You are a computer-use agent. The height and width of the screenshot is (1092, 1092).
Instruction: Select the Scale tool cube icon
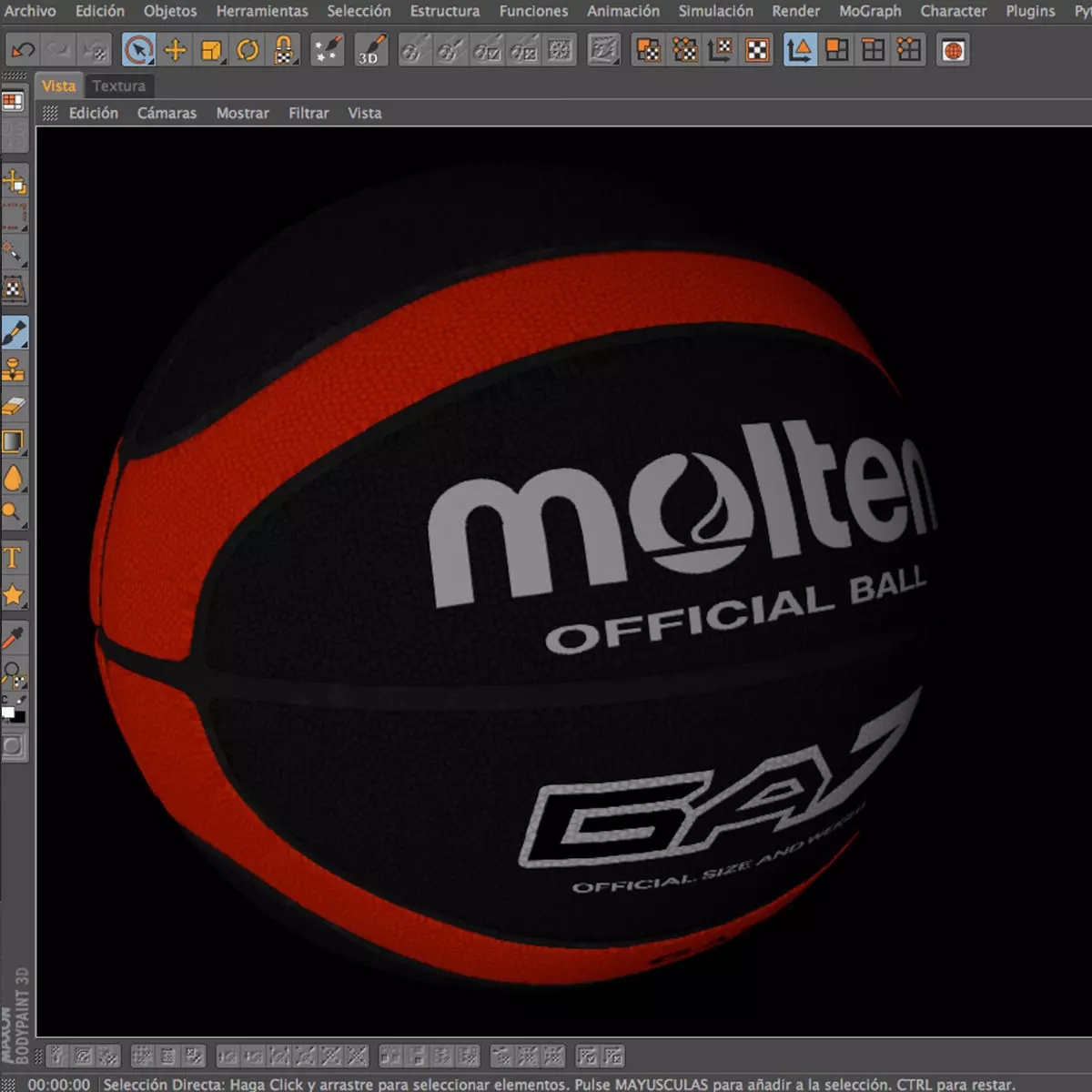[x=211, y=50]
